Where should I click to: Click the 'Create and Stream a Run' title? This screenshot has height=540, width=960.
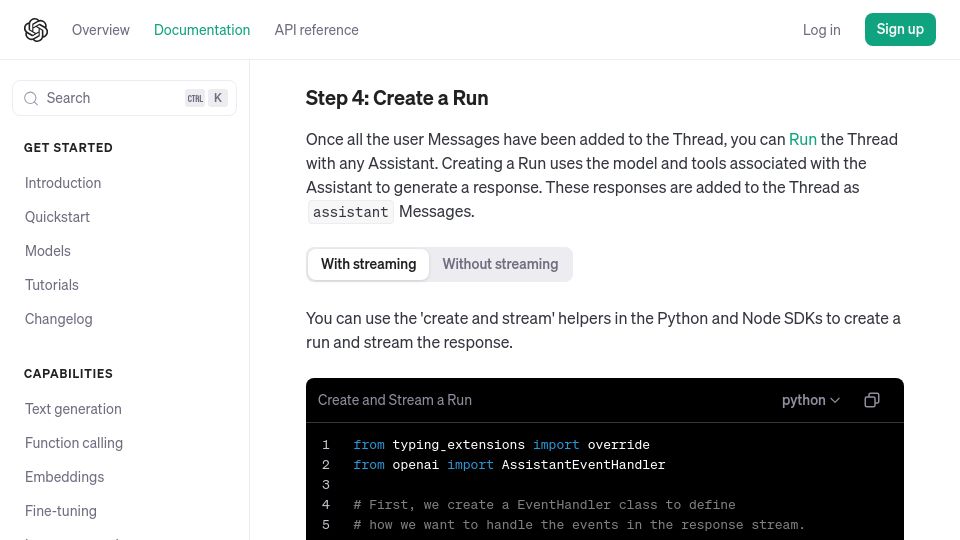click(395, 400)
